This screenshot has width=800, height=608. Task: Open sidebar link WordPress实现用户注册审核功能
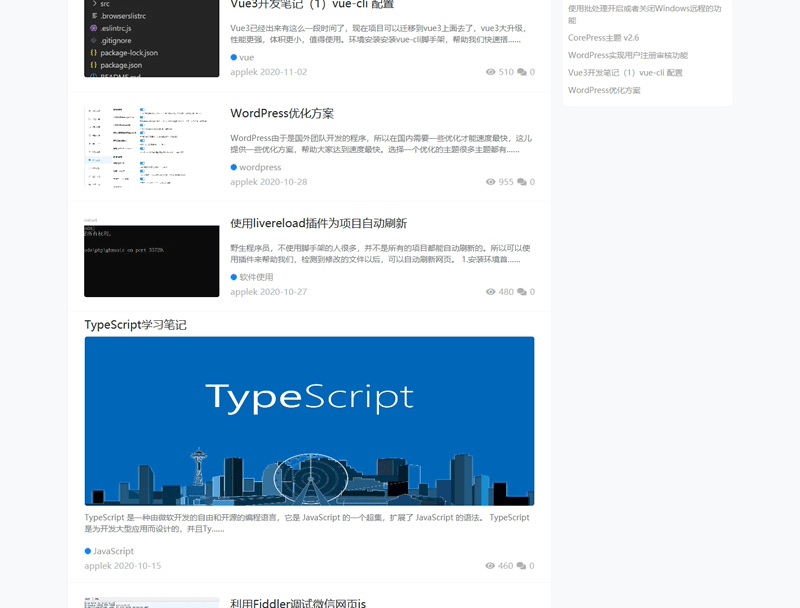click(628, 55)
